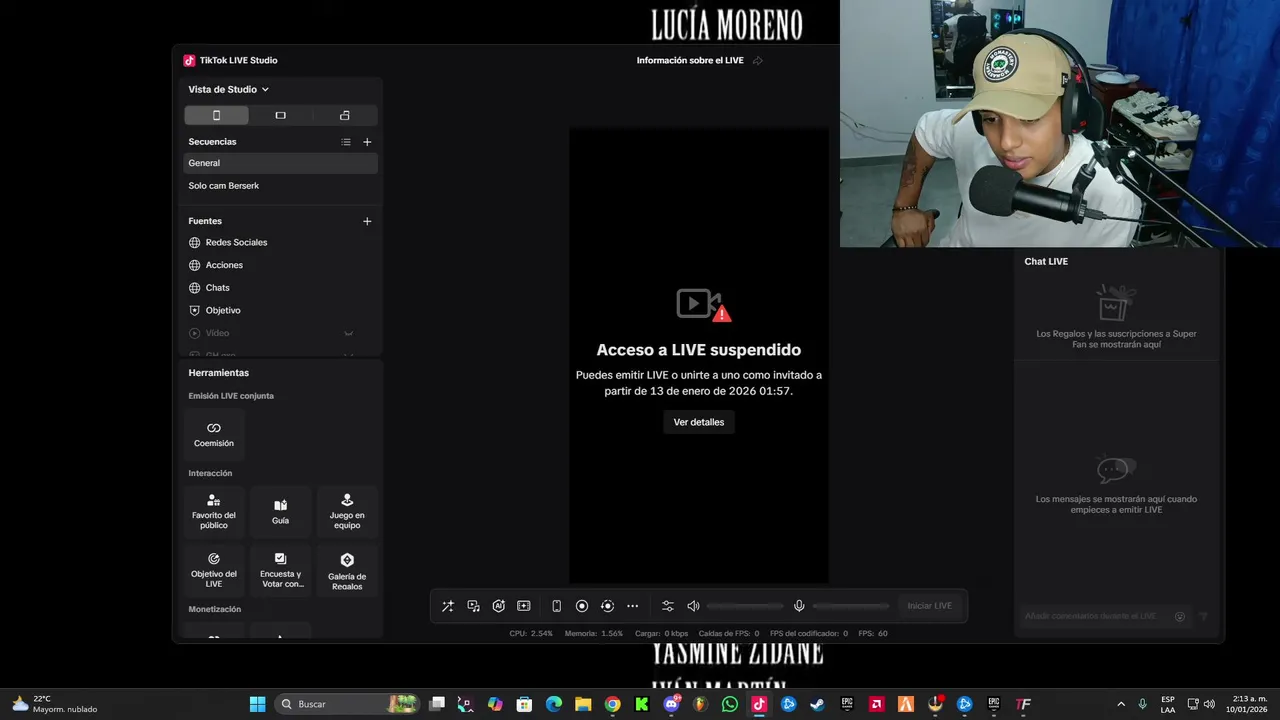The image size is (1280, 720).
Task: Open WhatsApp from the taskbar
Action: 729,704
